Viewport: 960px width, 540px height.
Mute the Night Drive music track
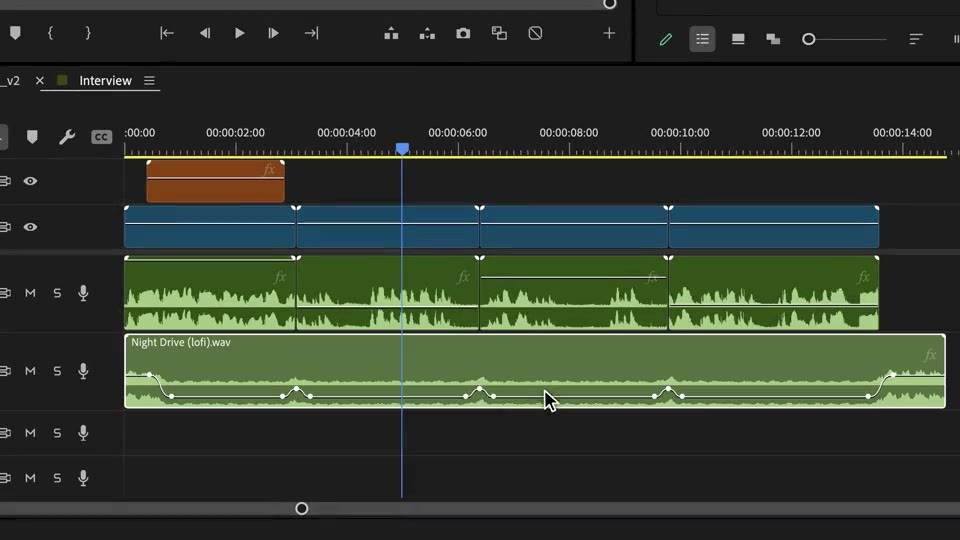click(30, 371)
